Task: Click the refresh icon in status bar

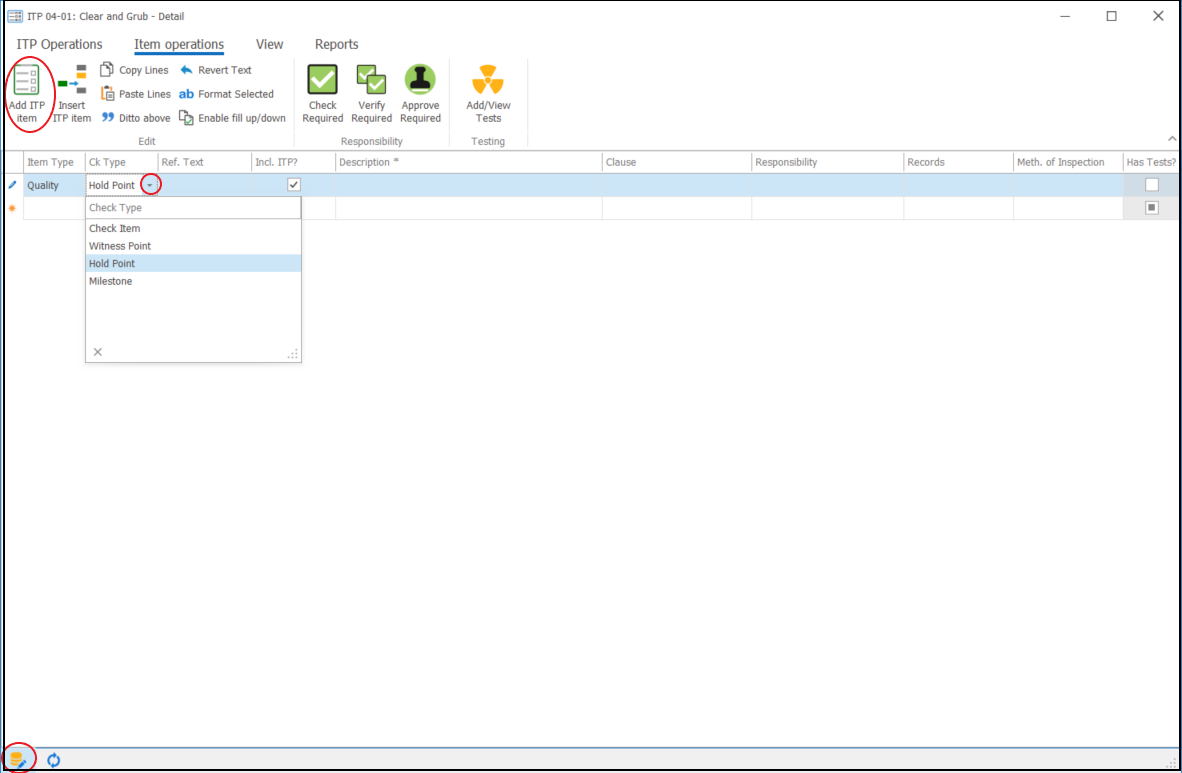Action: [54, 759]
